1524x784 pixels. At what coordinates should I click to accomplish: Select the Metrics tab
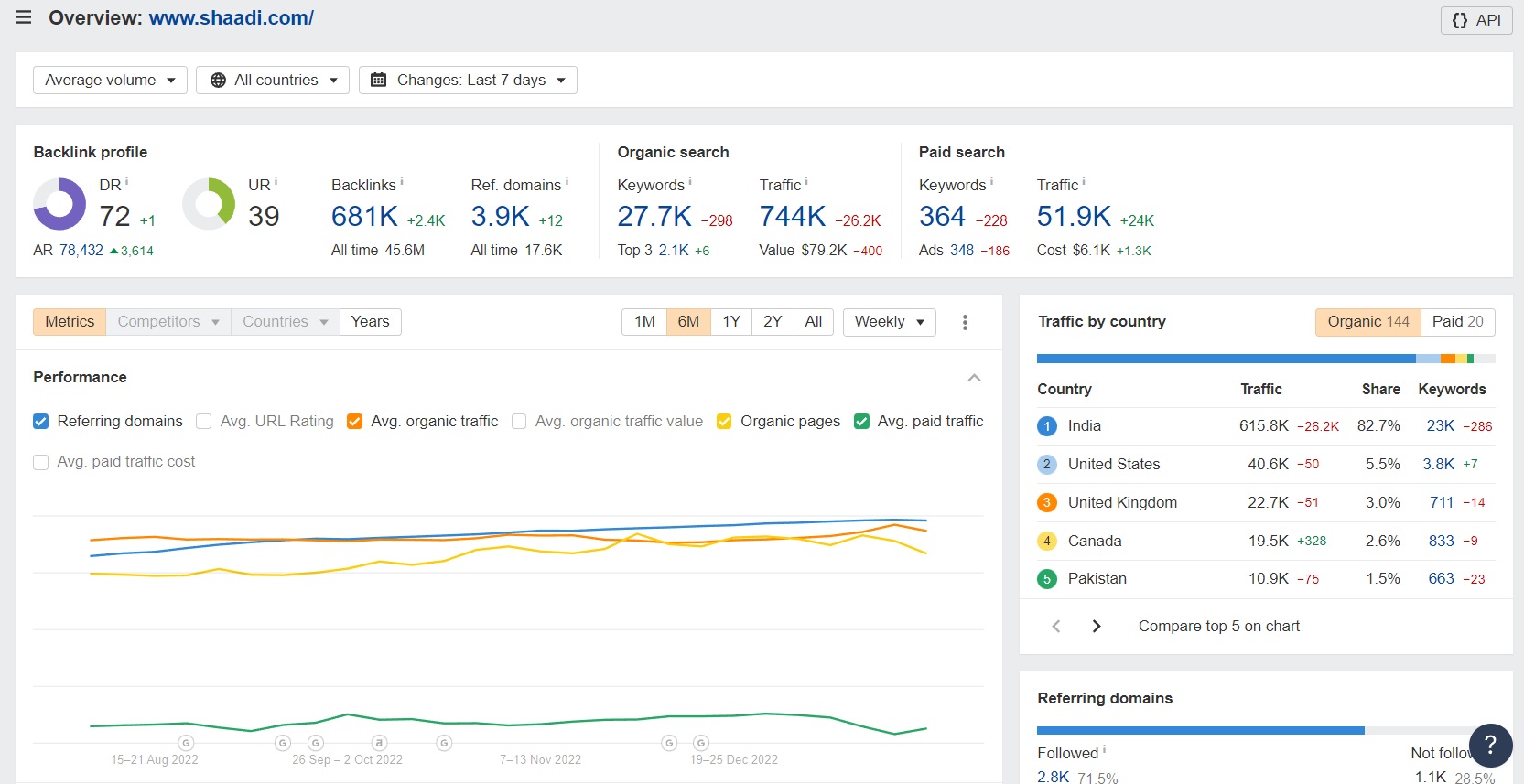[x=70, y=321]
